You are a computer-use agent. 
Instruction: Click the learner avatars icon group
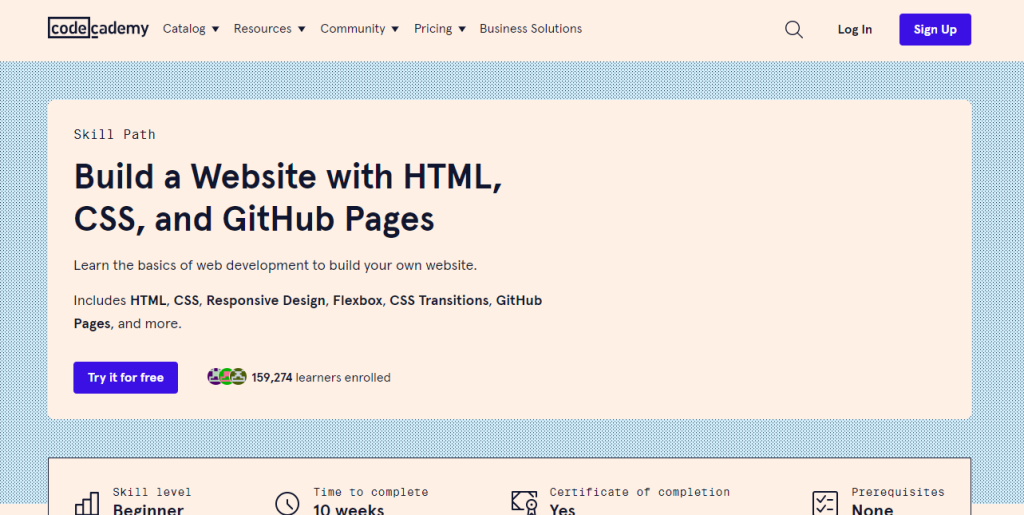(227, 377)
